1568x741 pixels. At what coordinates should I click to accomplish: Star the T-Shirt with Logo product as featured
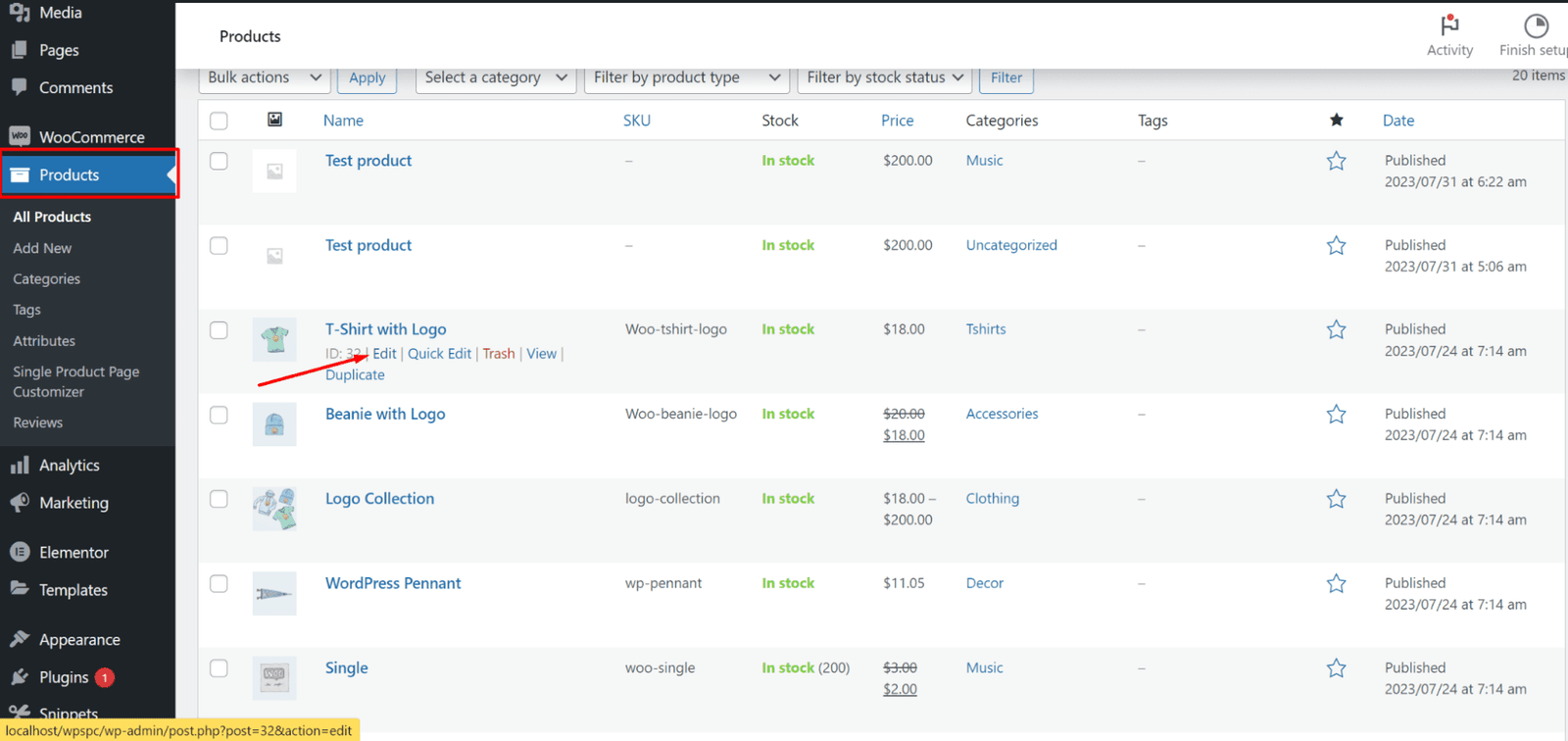pyautogui.click(x=1336, y=330)
